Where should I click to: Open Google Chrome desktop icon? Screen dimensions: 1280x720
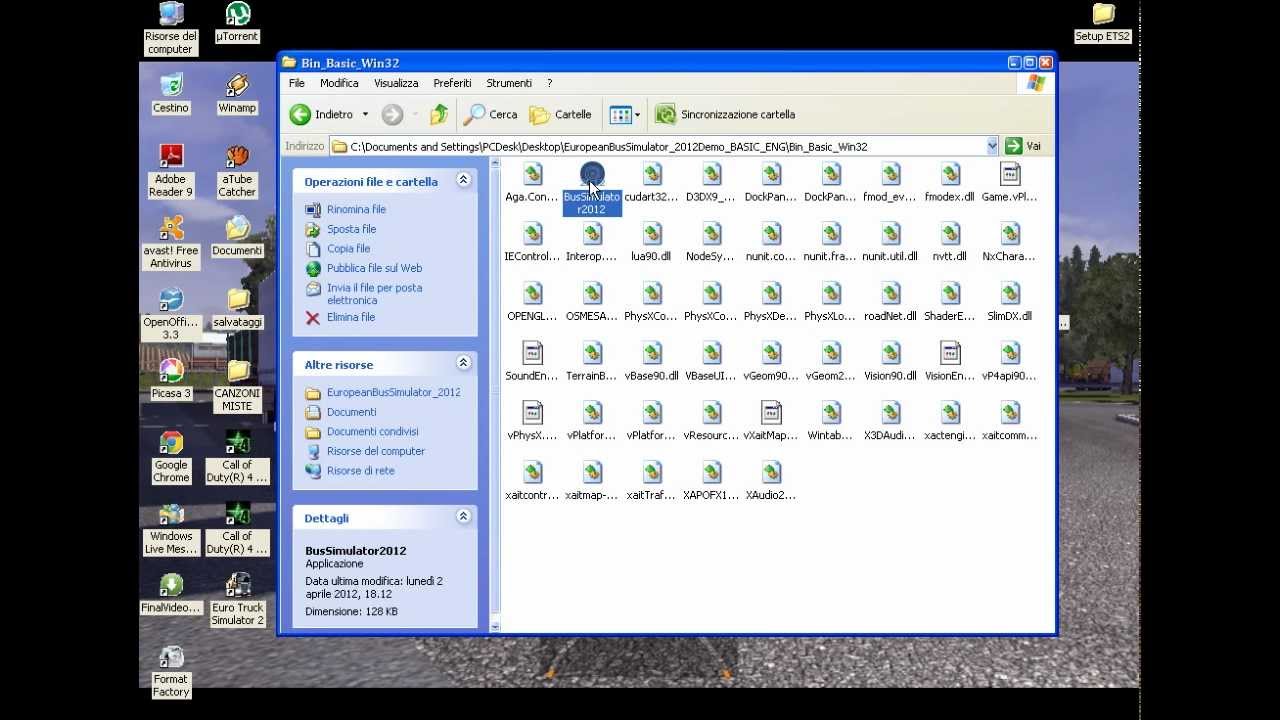[171, 457]
